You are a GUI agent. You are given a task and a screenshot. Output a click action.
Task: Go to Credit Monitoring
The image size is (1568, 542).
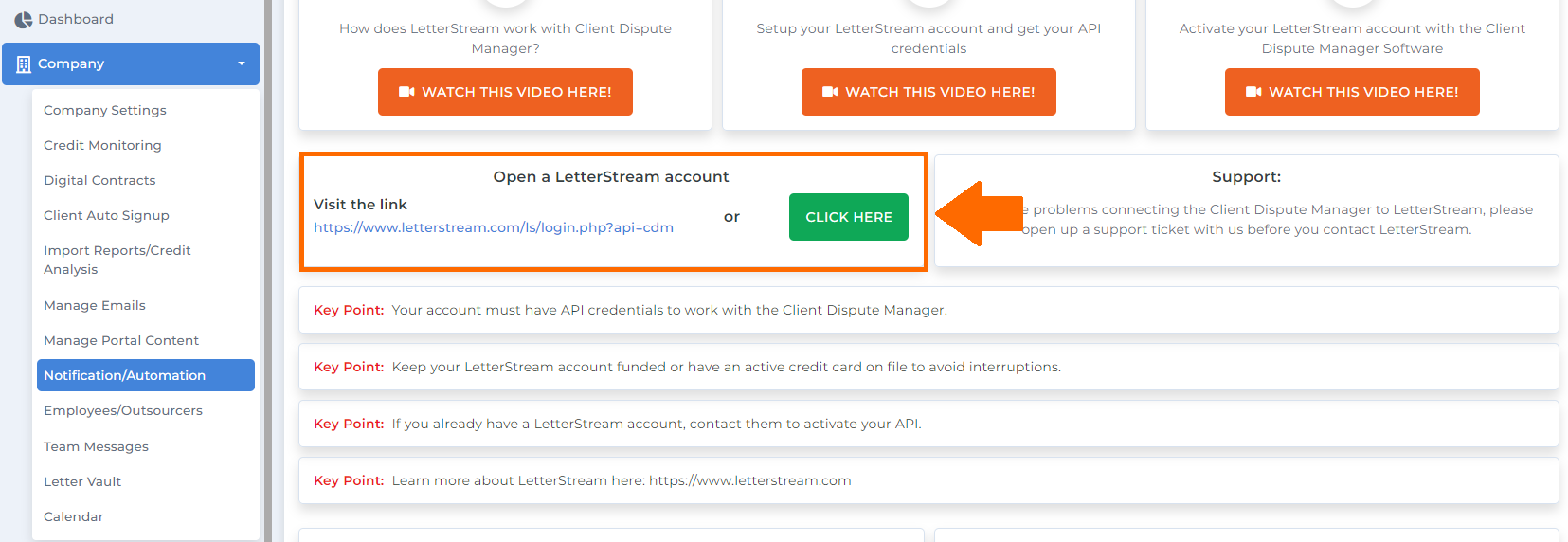click(102, 145)
